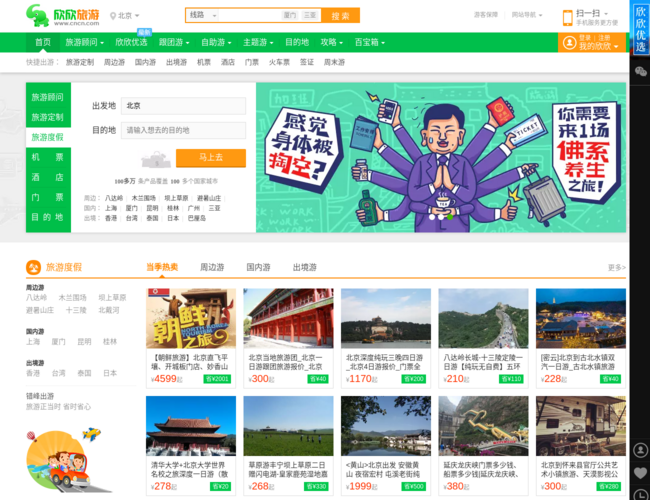Open the 网站导航 dropdown at top

point(526,16)
